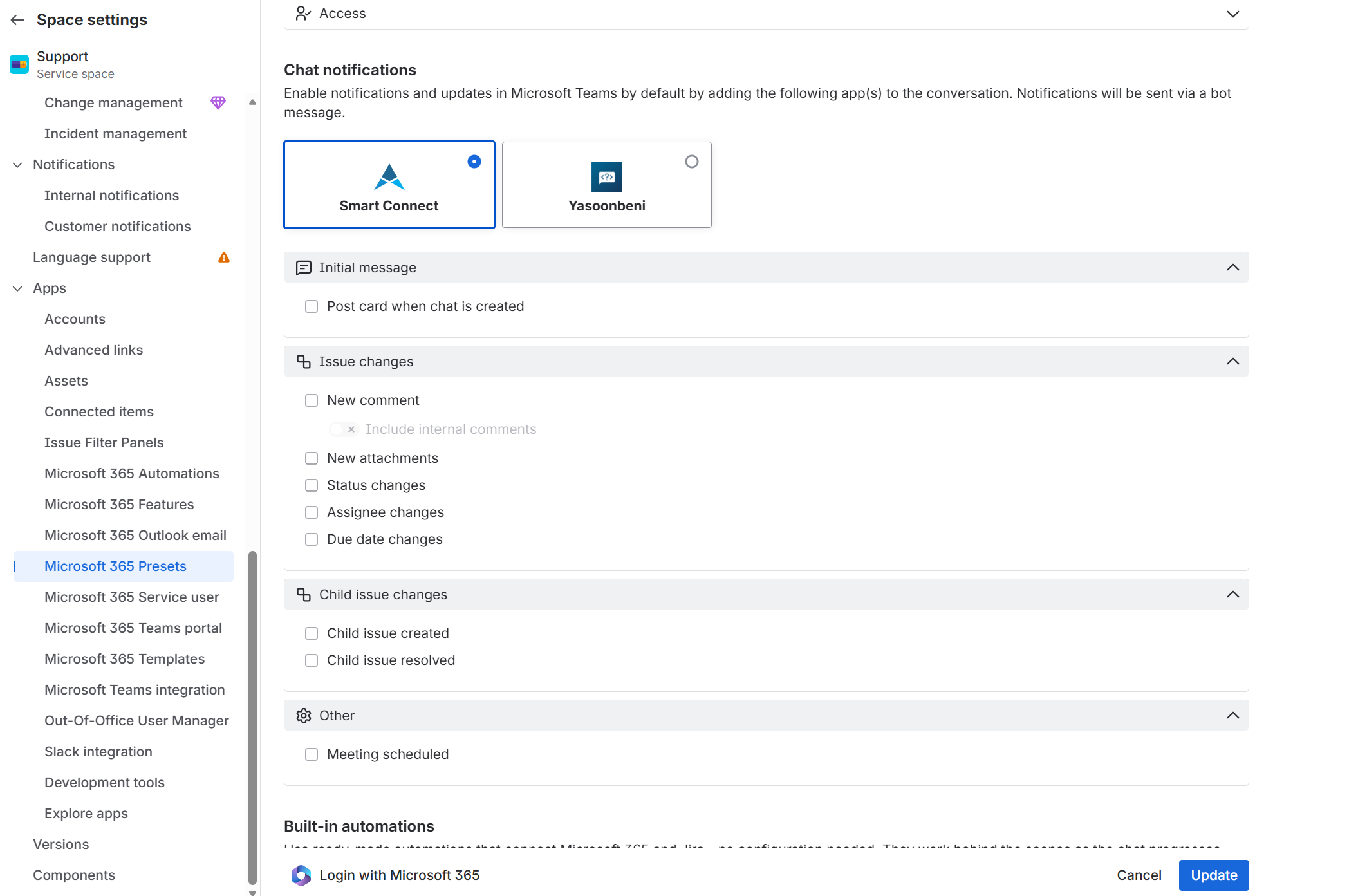This screenshot has width=1367, height=896.
Task: Click the Update button
Action: (x=1213, y=875)
